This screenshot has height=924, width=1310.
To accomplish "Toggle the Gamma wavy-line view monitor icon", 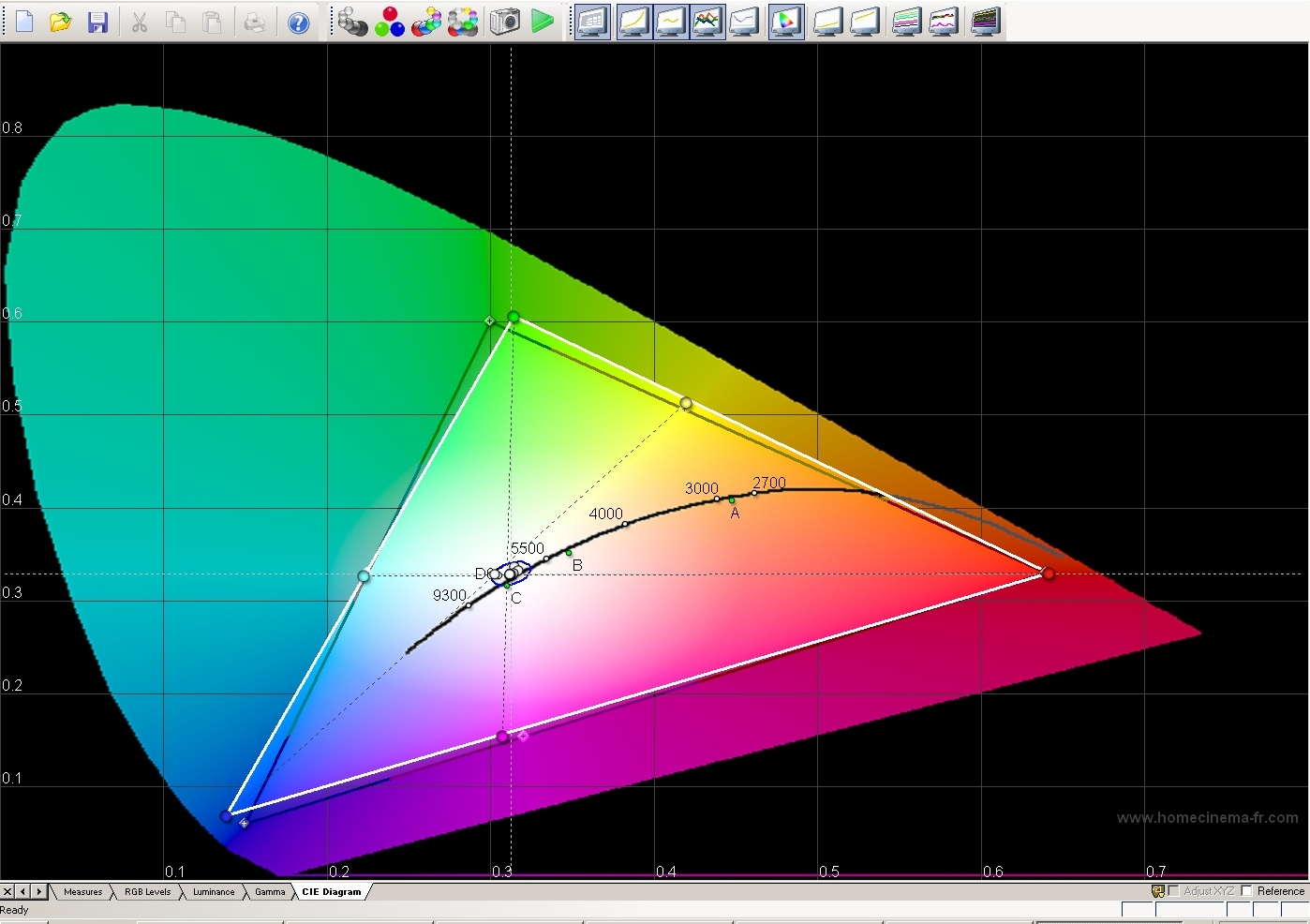I will coord(671,22).
